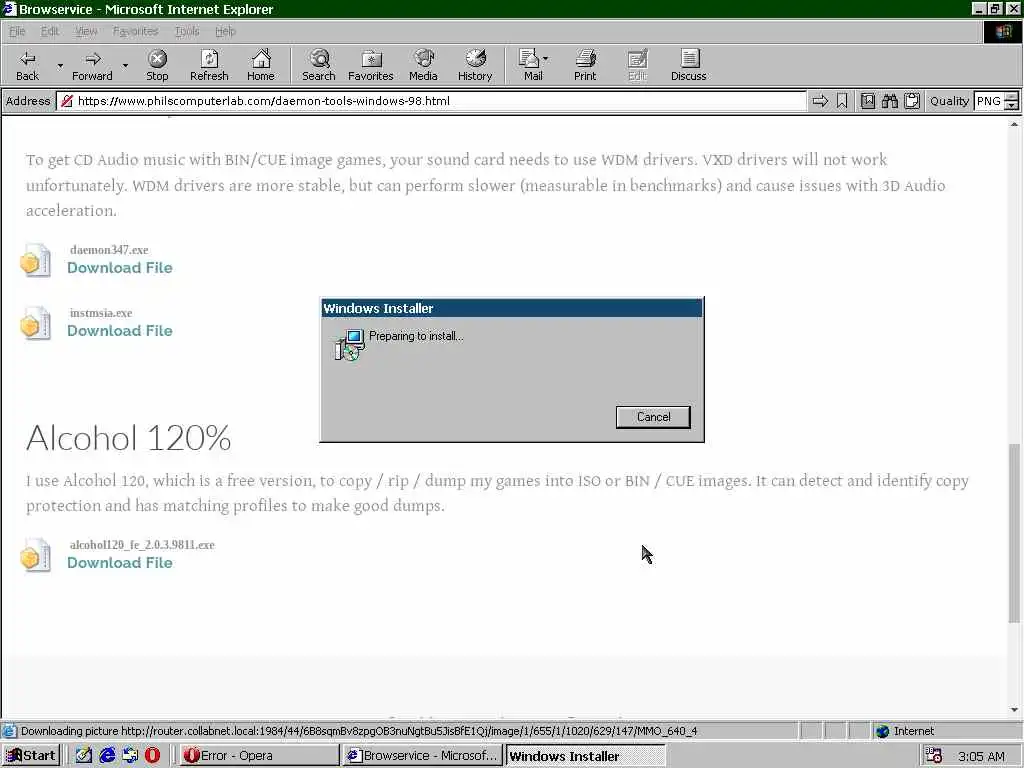Open the Mail button dropdown arrow
The height and width of the screenshot is (768, 1024).
546,59
